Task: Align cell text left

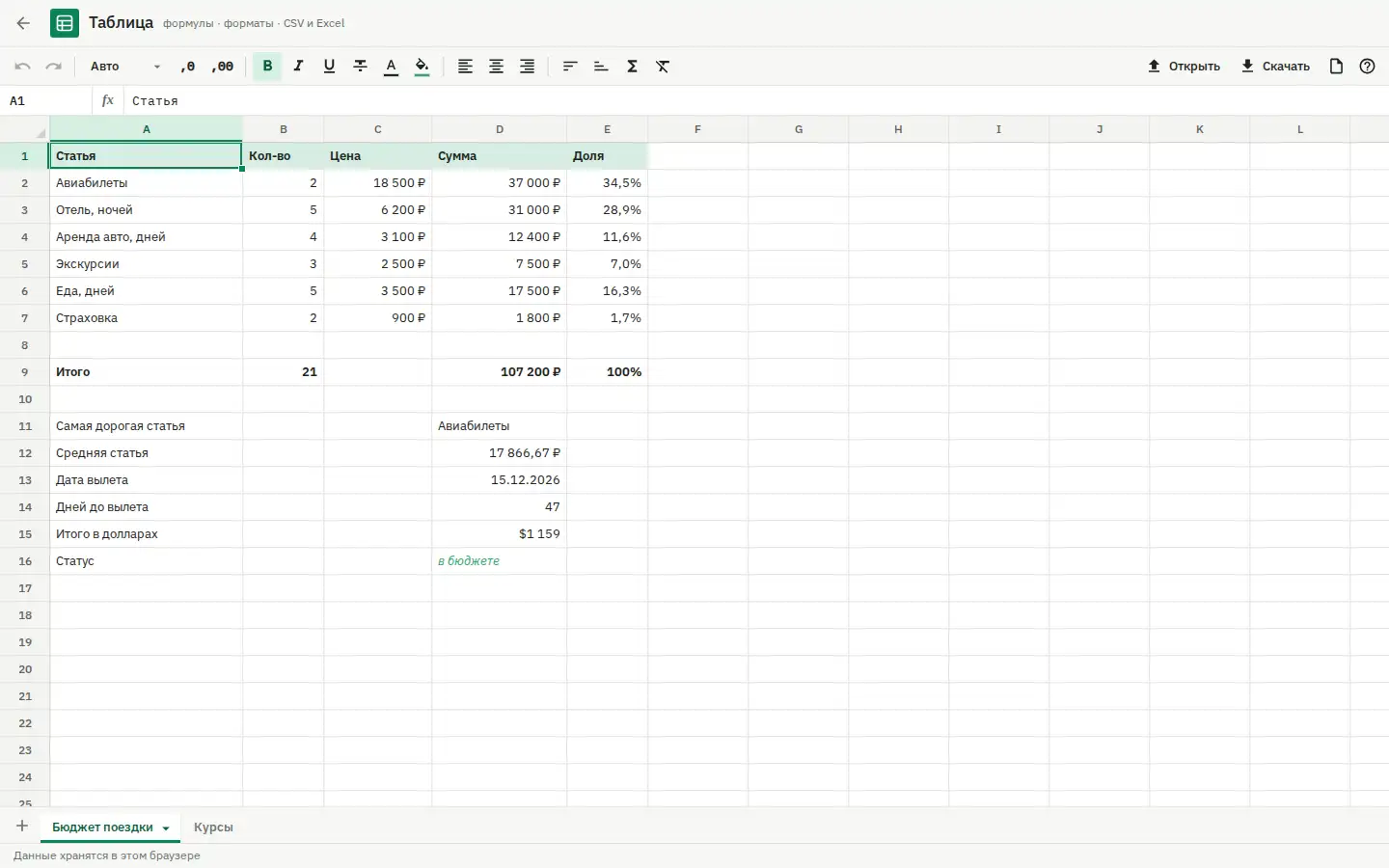Action: [x=465, y=67]
